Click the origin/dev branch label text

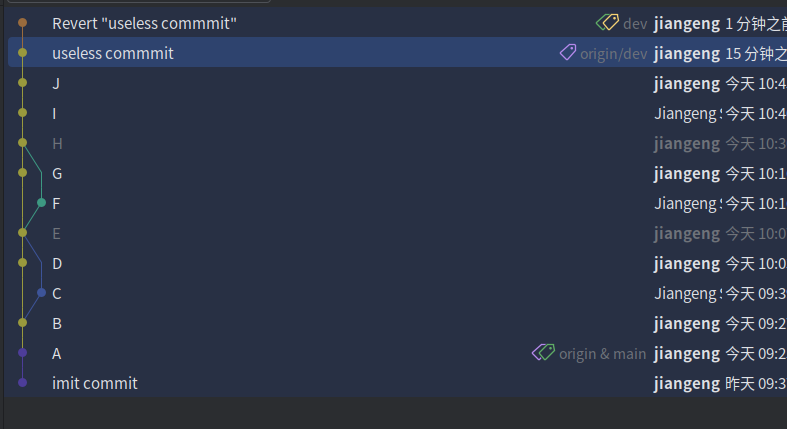pyautogui.click(x=613, y=54)
